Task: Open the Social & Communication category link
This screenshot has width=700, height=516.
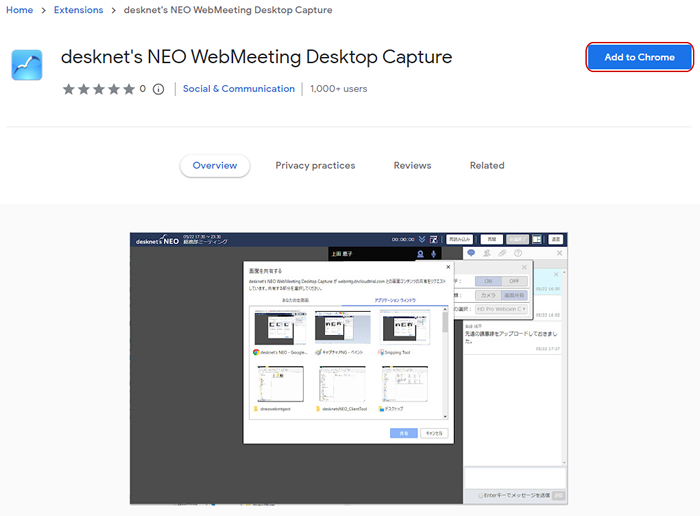Action: pos(239,89)
